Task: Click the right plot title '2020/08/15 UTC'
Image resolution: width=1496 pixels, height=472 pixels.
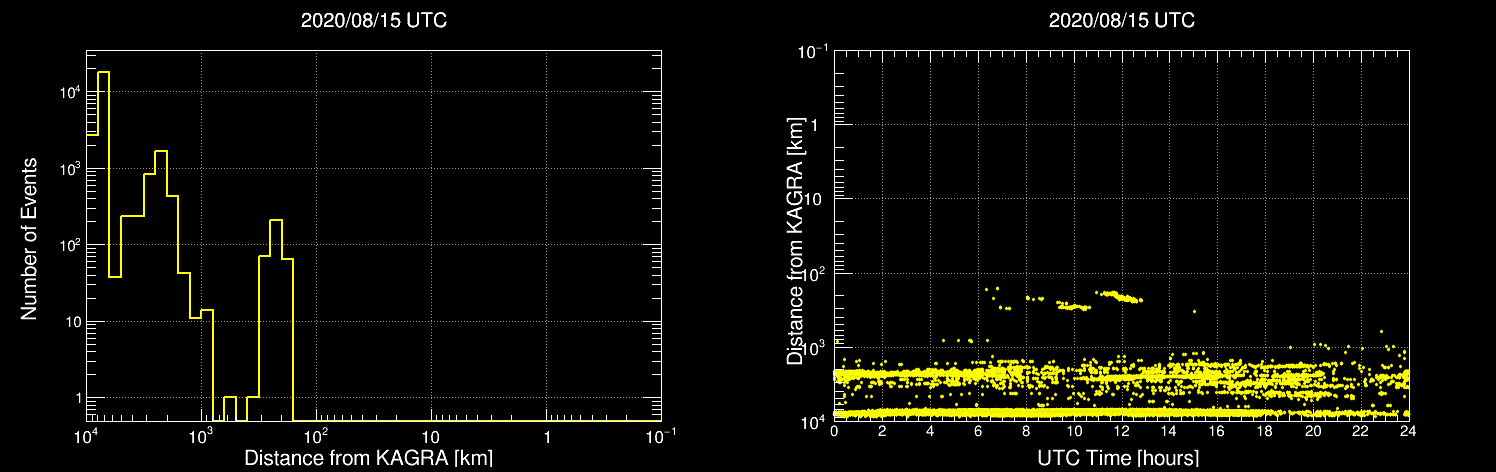Action: pyautogui.click(x=1121, y=21)
